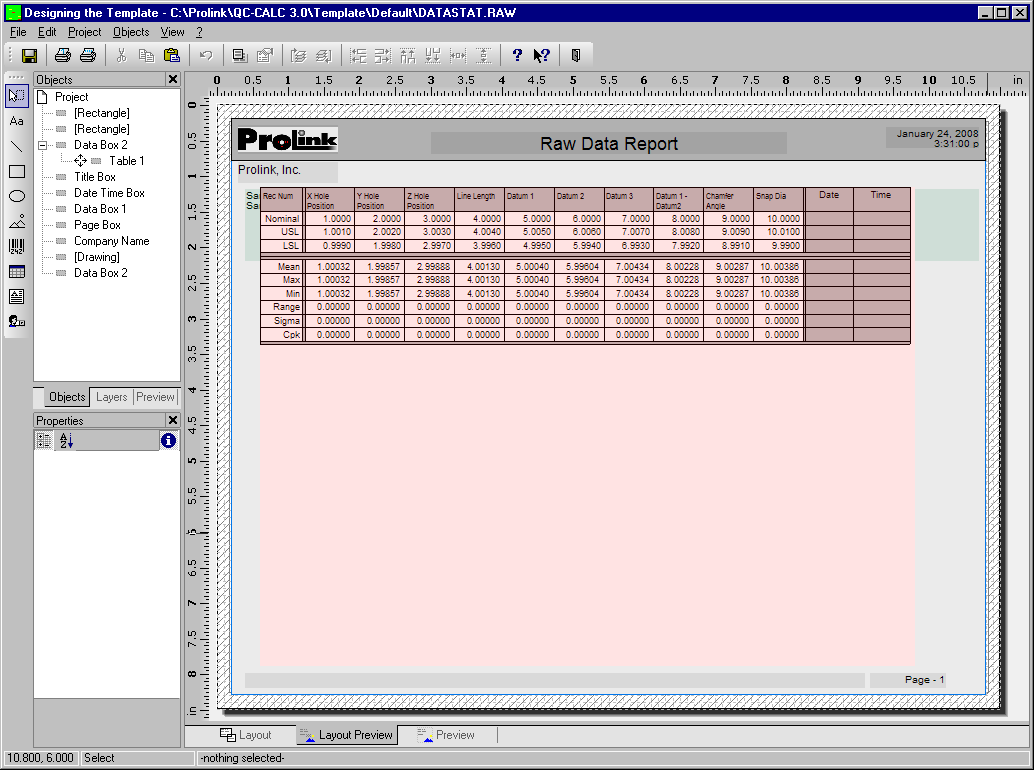Copy using the toolbar Copy icon

click(x=146, y=56)
